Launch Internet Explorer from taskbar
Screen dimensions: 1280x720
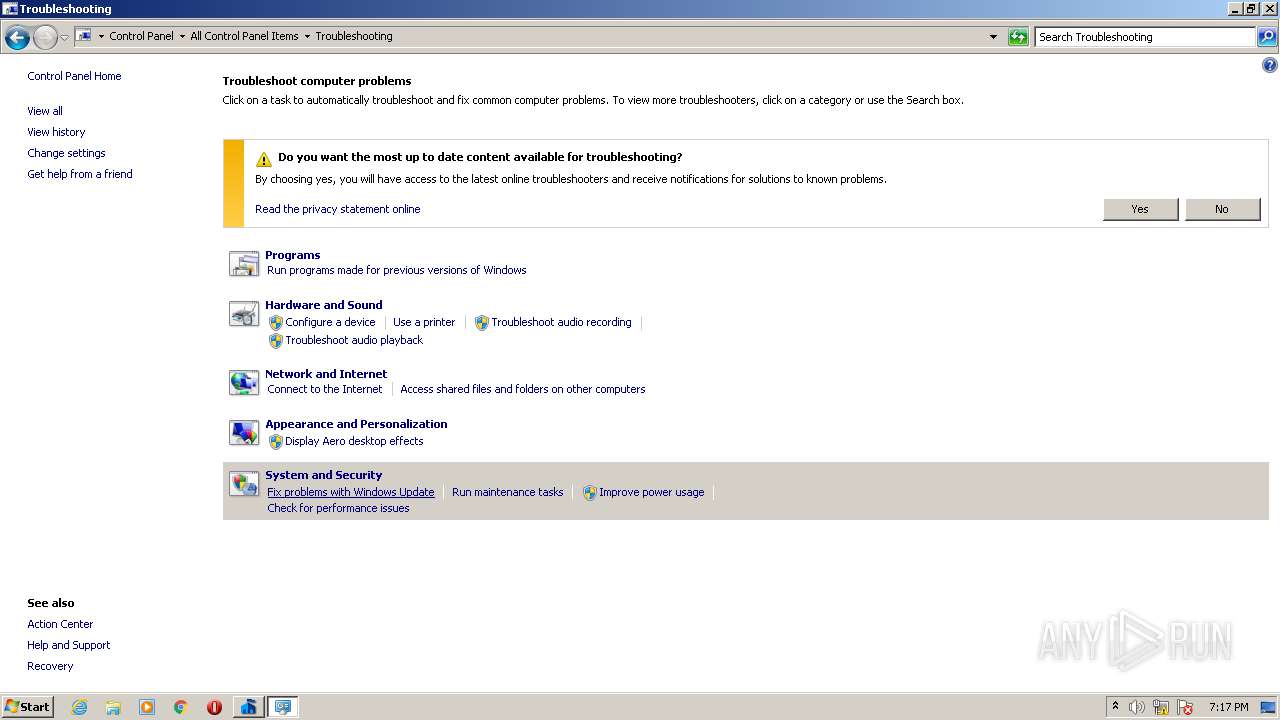79,707
